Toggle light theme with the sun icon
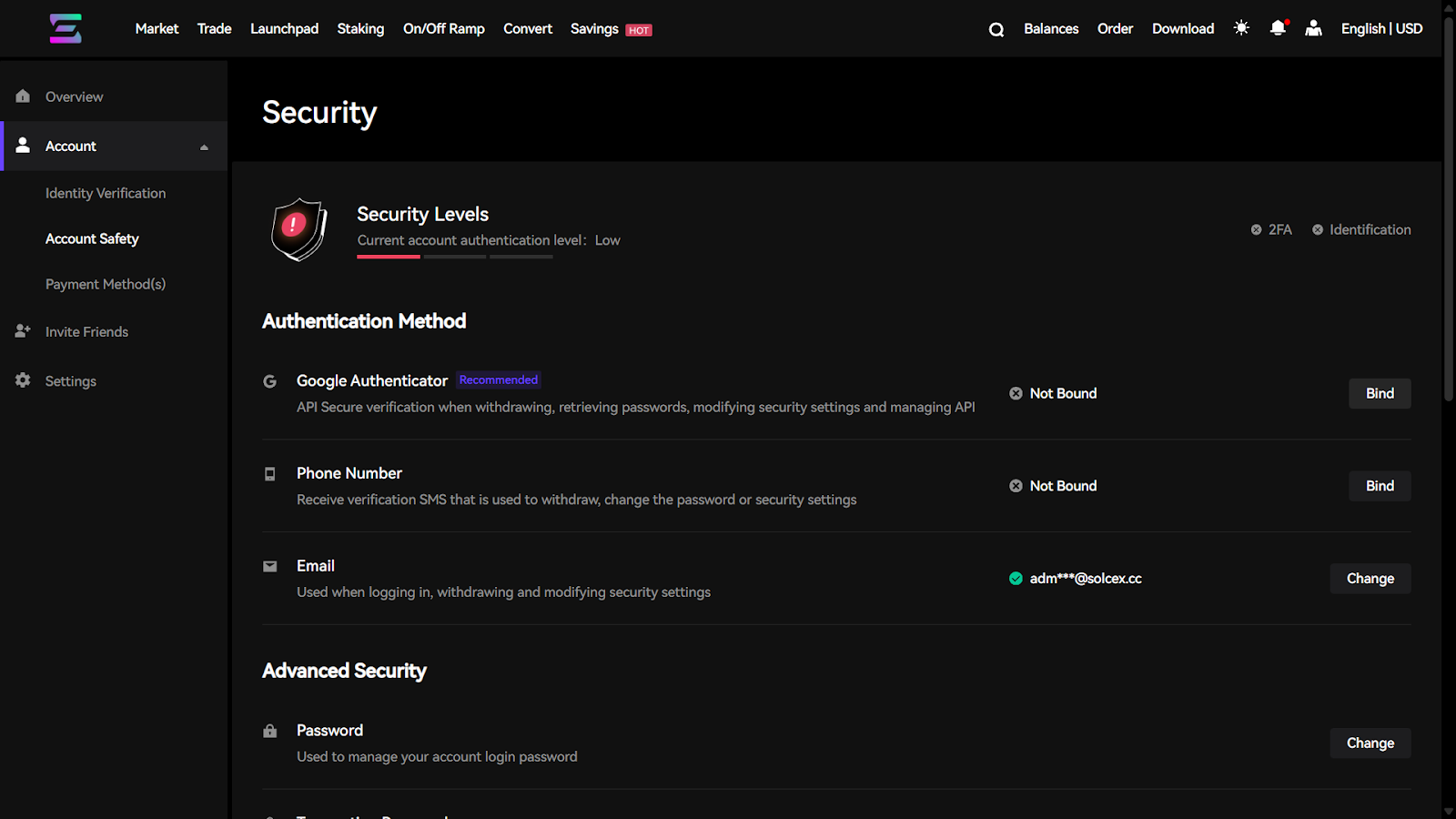The image size is (1456, 819). [x=1241, y=28]
